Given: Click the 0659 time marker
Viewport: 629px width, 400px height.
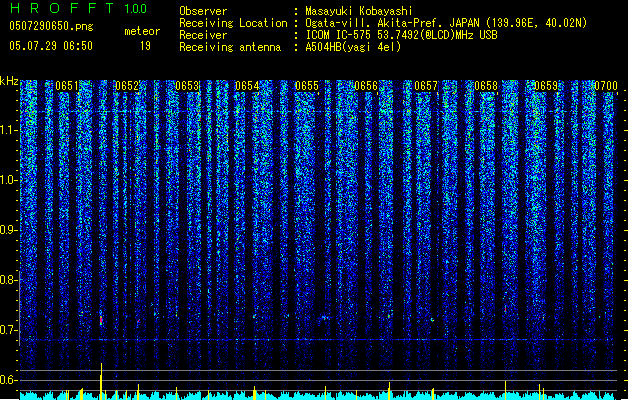Looking at the screenshot, I should point(546,86).
